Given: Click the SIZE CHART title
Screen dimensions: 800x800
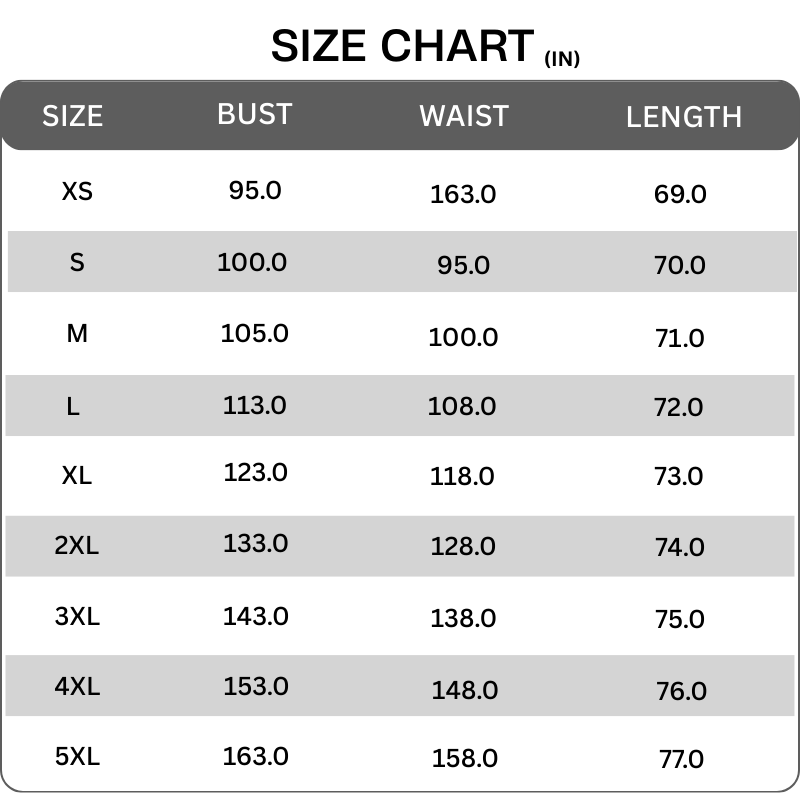Looking at the screenshot, I should click(x=402, y=46).
